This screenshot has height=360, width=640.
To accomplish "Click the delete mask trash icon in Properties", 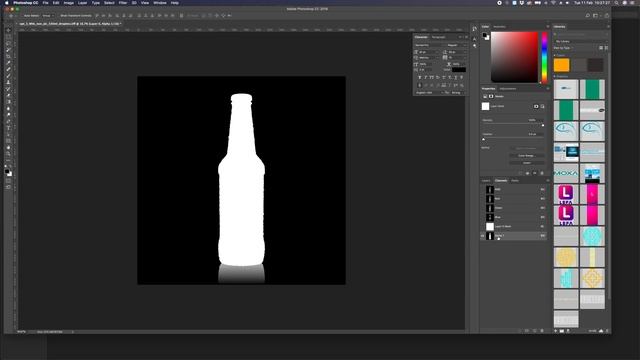I will [x=542, y=173].
